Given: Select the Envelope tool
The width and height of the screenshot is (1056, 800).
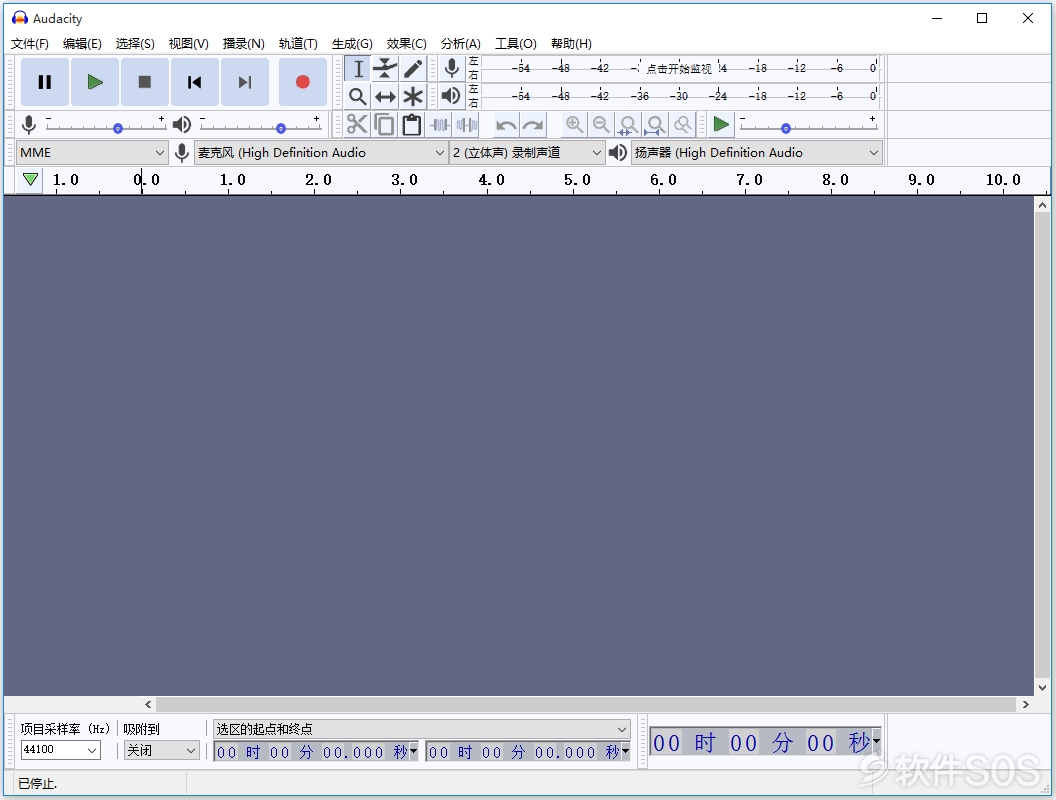Looking at the screenshot, I should click(x=385, y=69).
